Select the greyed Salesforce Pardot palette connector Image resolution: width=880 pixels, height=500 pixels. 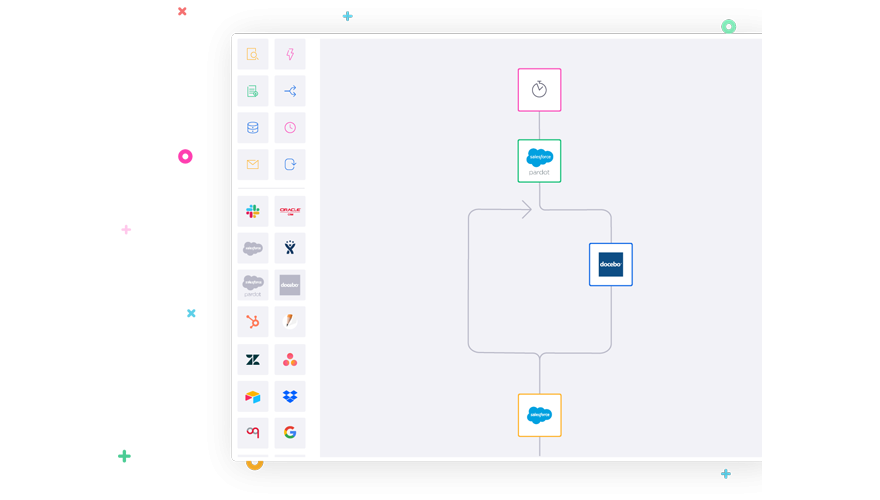253,285
